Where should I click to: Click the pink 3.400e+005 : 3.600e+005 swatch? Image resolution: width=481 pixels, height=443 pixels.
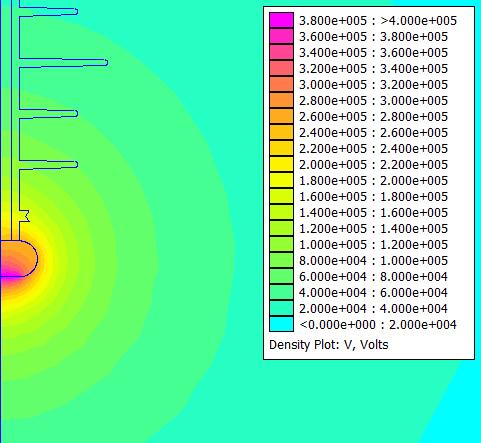(x=281, y=52)
